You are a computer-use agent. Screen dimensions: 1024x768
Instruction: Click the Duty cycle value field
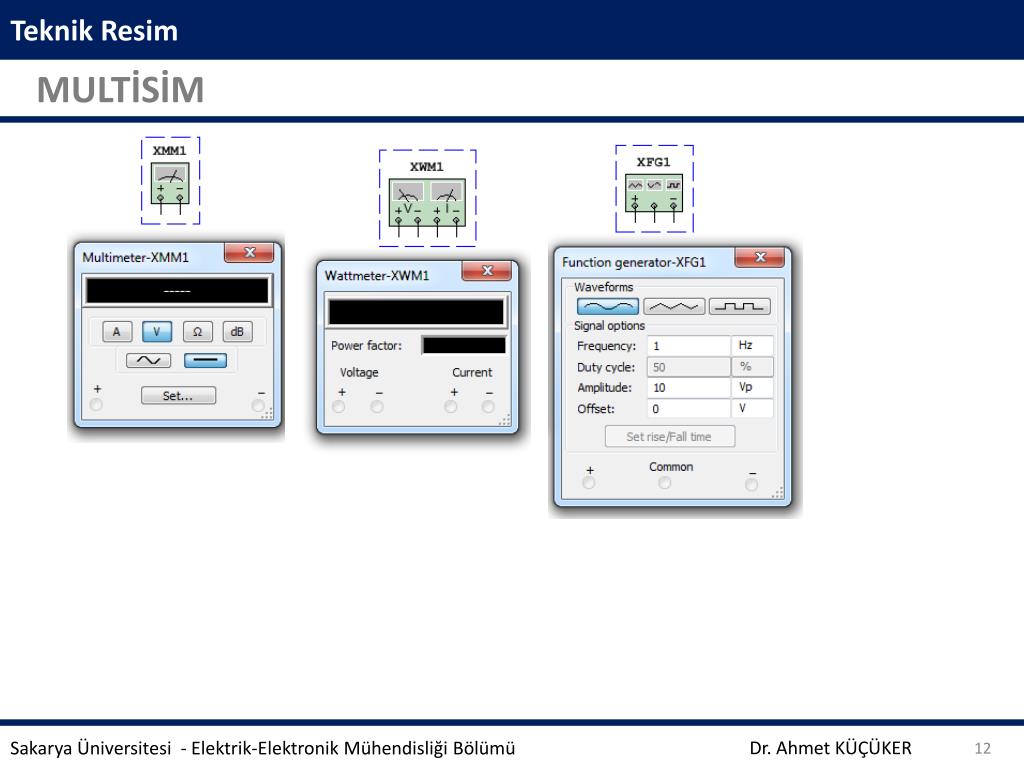pos(688,367)
